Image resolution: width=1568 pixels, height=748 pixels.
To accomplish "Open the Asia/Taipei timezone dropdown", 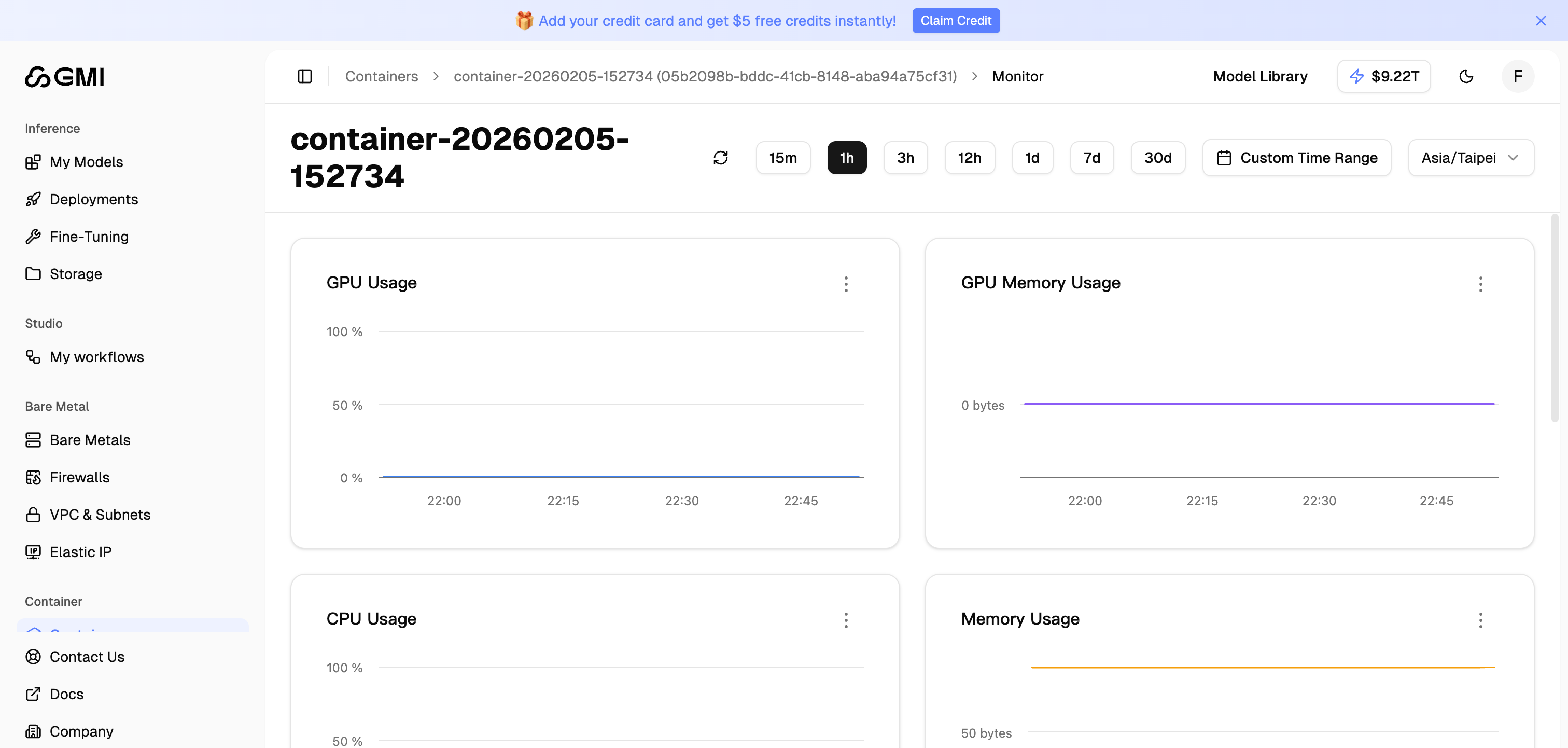I will point(1471,158).
